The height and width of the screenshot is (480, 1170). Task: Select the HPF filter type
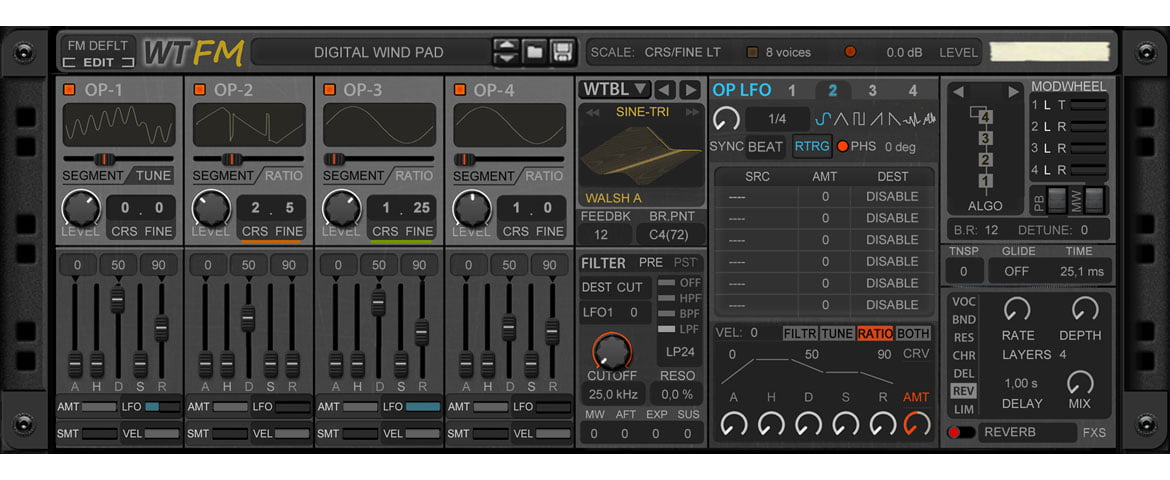(x=679, y=298)
